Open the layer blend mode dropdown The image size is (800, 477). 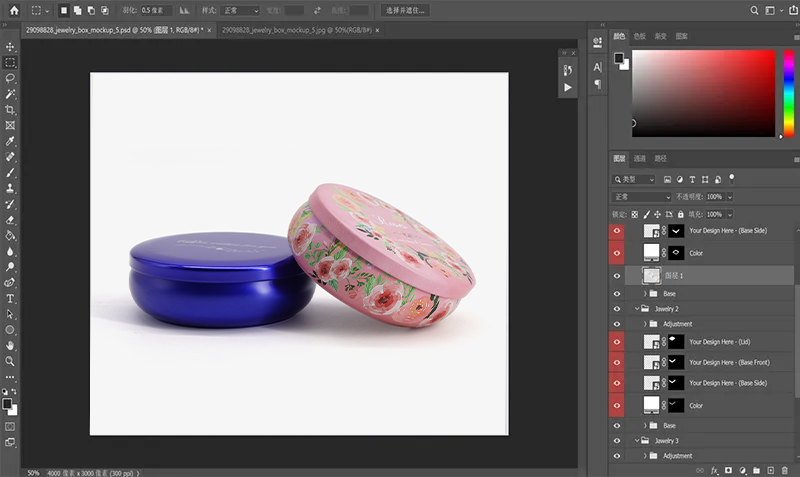tap(641, 197)
